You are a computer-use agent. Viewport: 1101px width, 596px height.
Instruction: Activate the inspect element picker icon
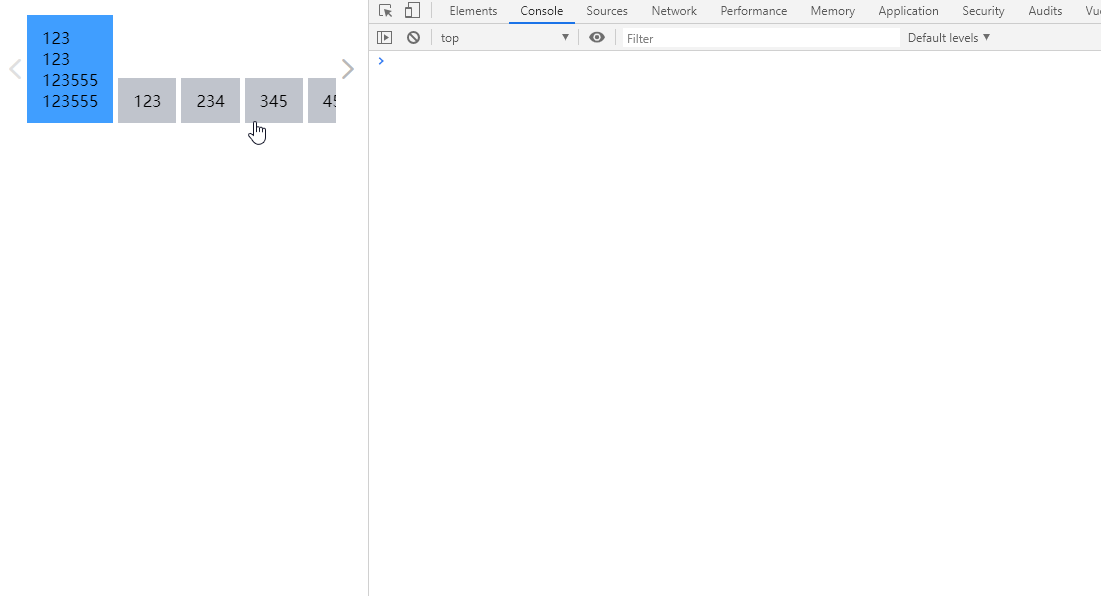click(385, 11)
